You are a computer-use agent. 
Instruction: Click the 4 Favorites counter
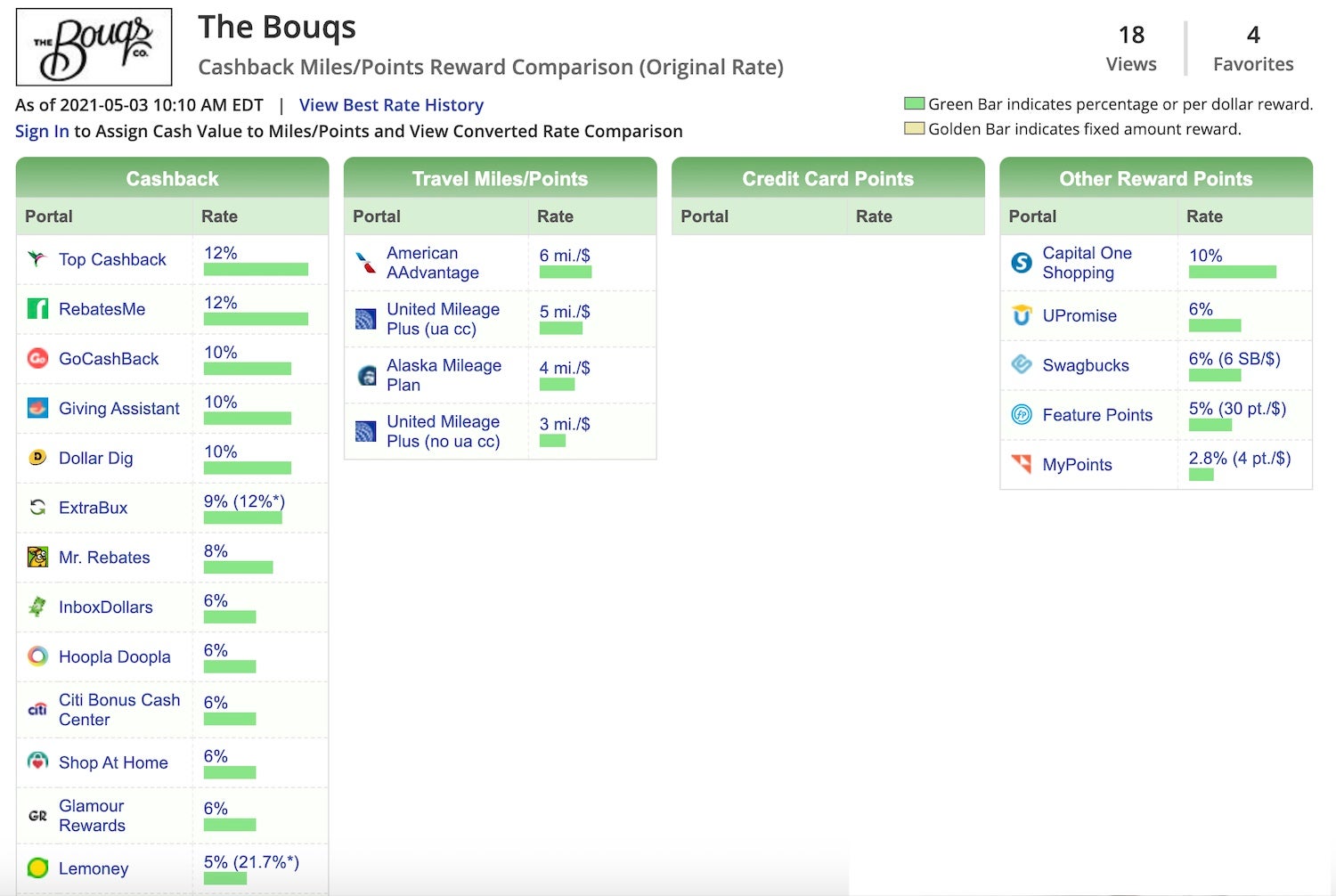1253,48
